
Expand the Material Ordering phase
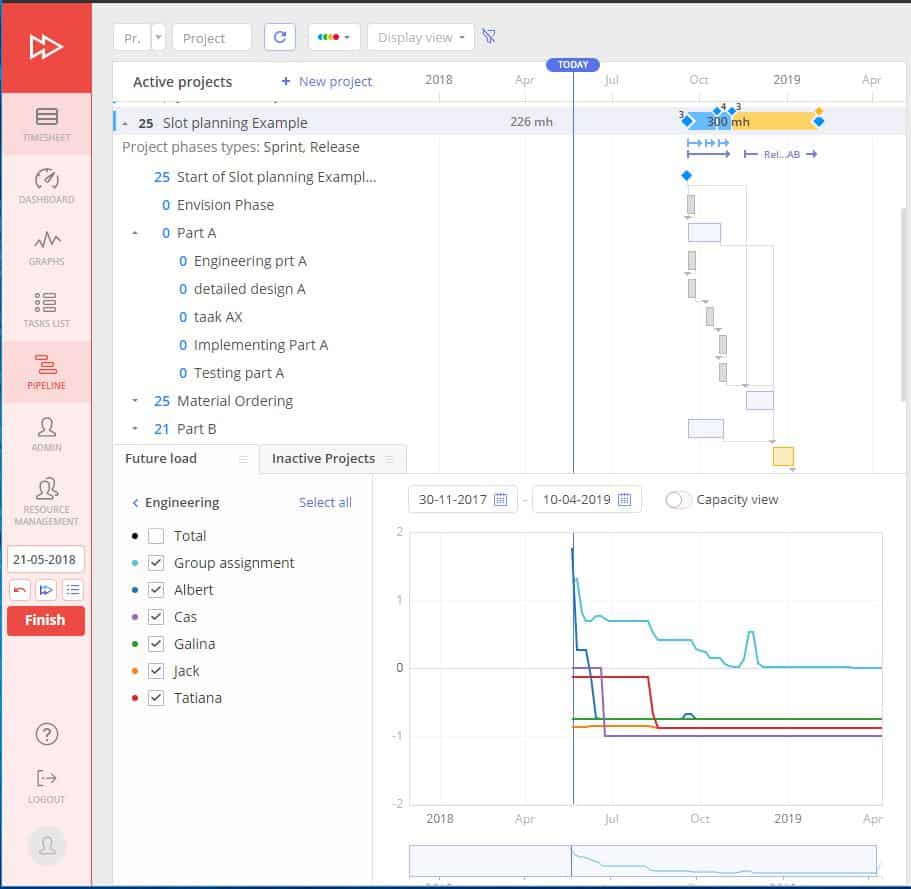[x=136, y=401]
